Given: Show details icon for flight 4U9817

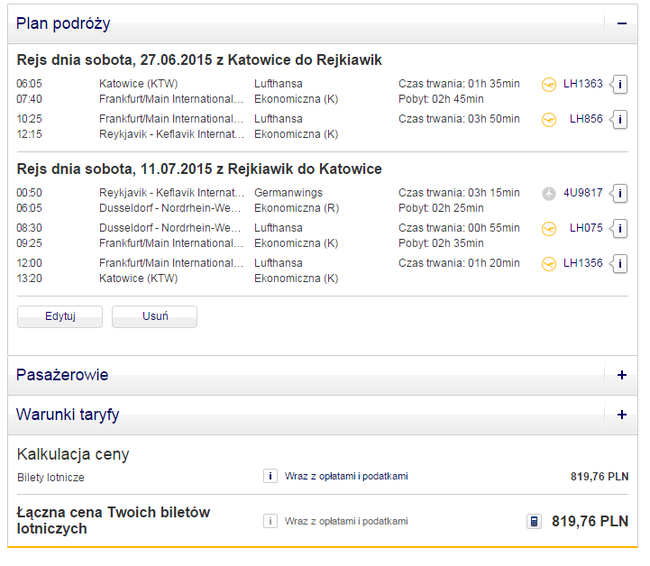Looking at the screenshot, I should click(x=619, y=193).
